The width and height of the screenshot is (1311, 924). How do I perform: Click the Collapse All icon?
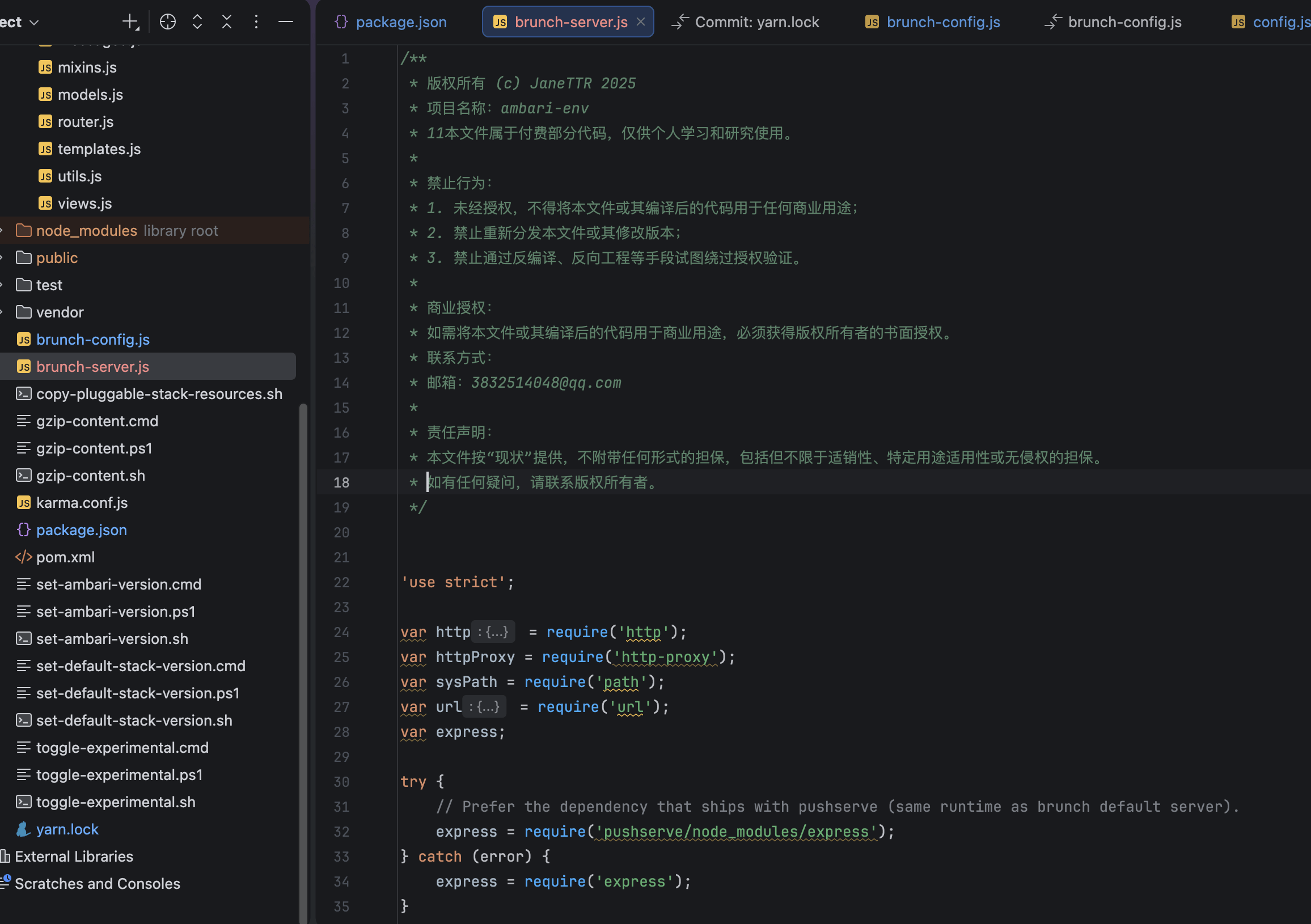point(227,22)
